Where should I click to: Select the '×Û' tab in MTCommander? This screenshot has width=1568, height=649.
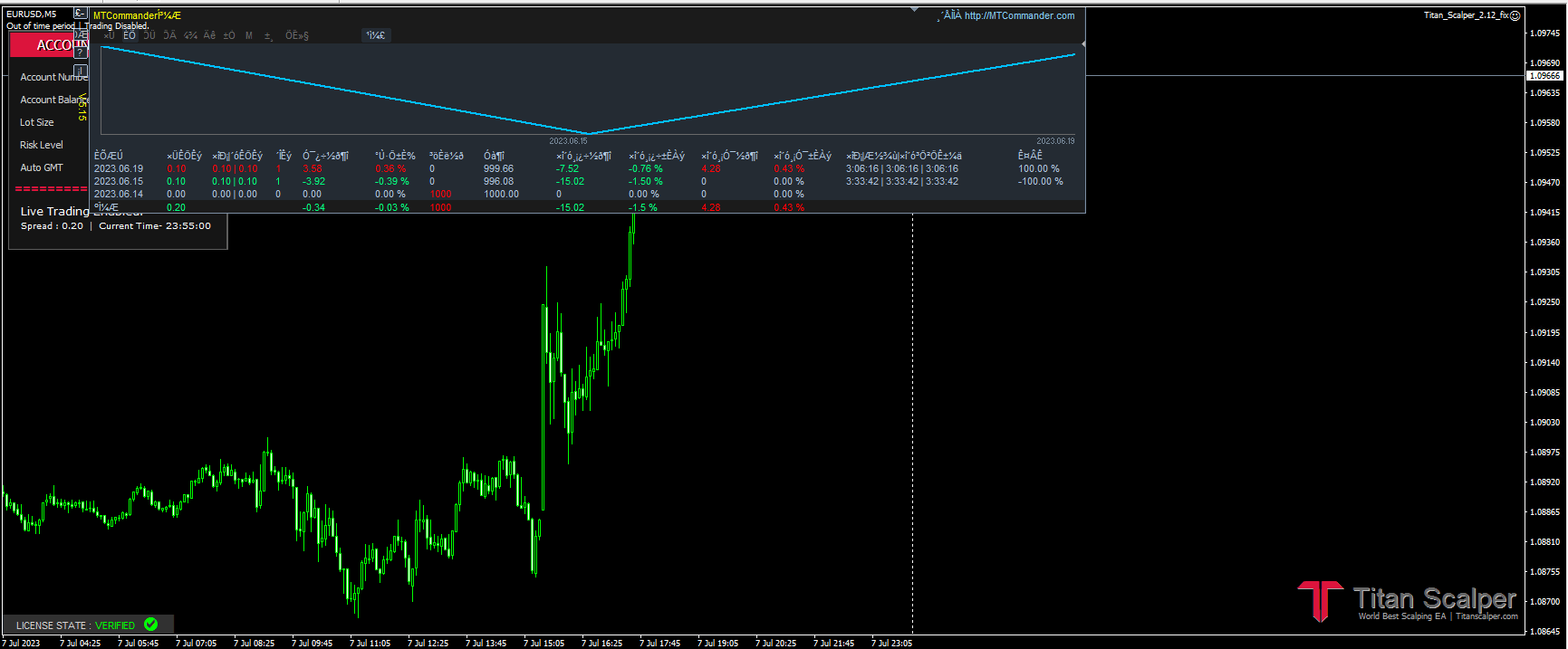[x=109, y=35]
